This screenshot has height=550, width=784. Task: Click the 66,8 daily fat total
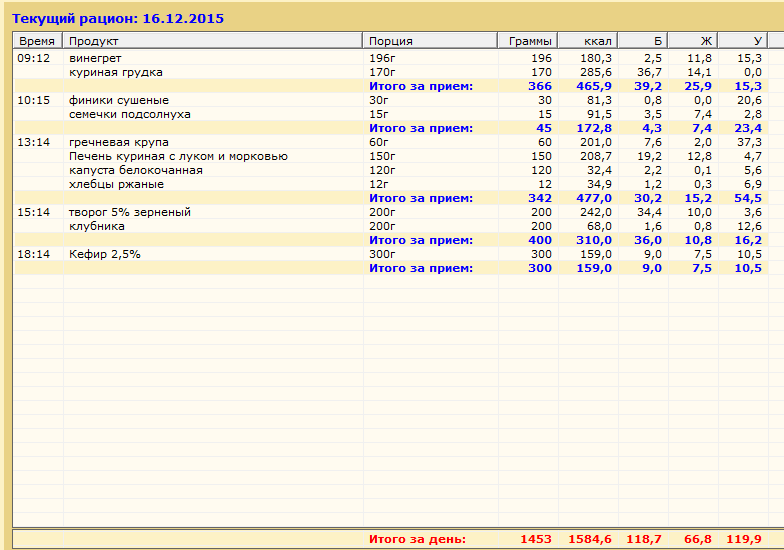pos(698,539)
